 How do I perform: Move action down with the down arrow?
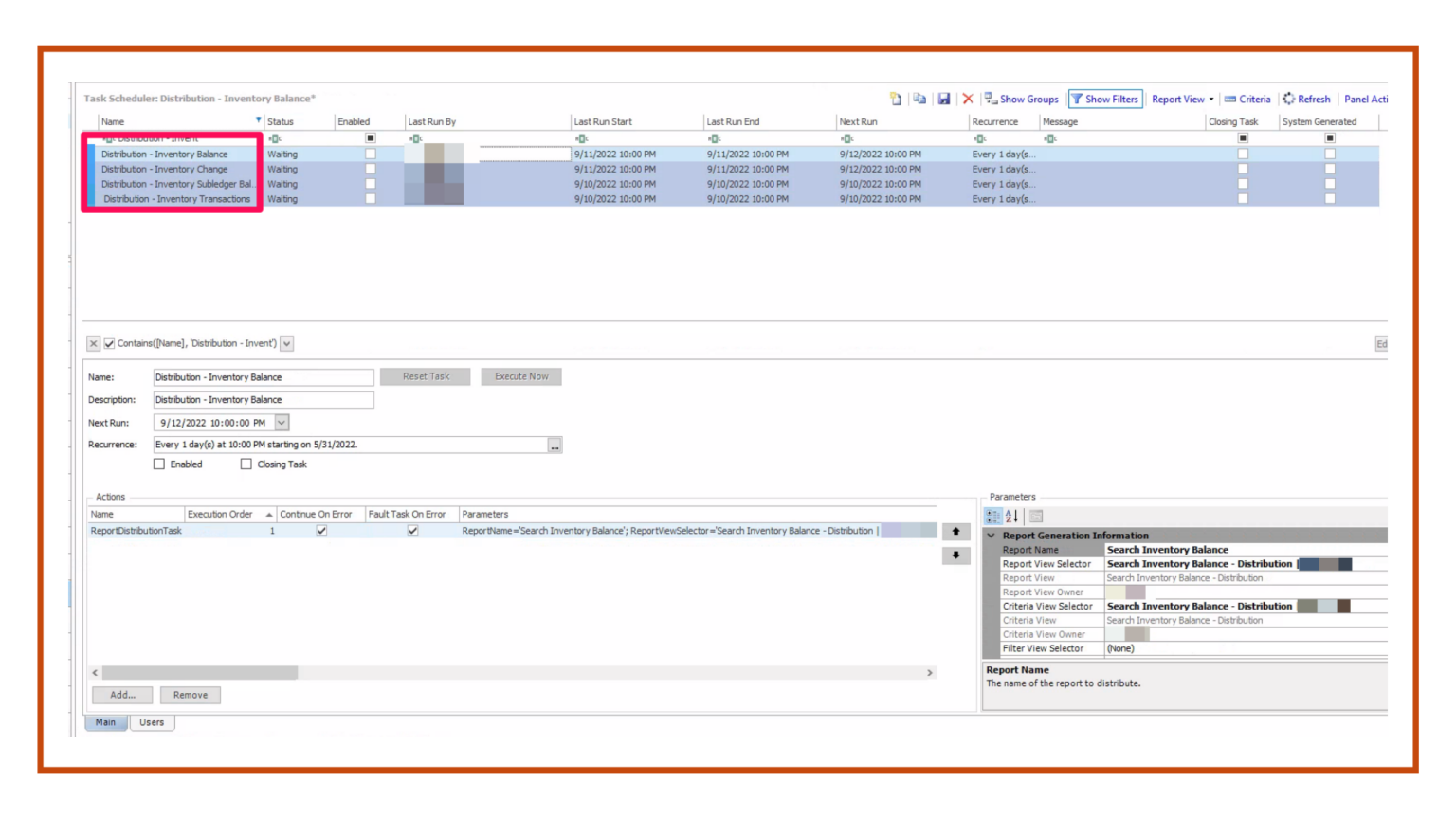[x=955, y=555]
